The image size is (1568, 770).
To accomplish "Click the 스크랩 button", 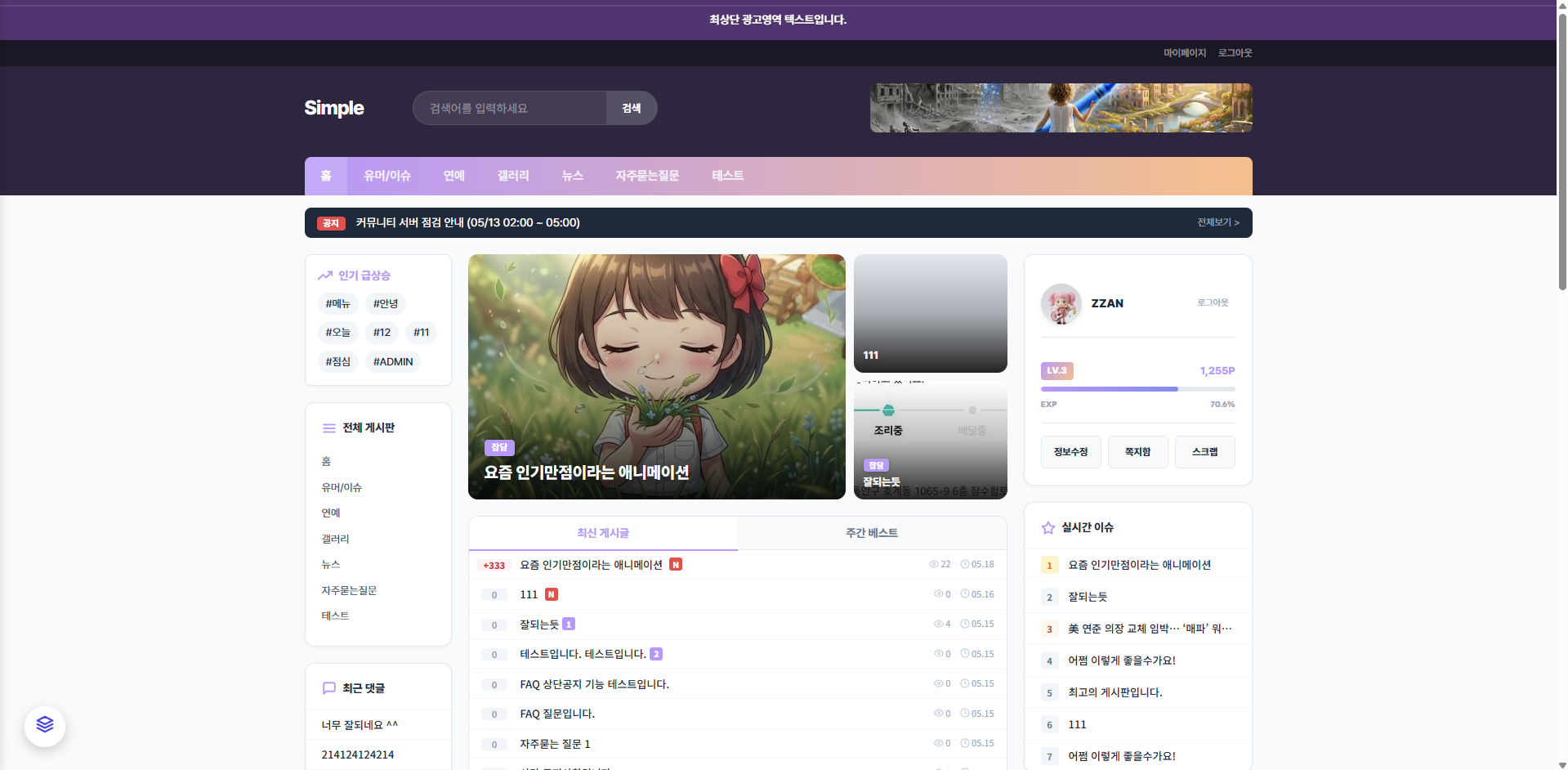I will coord(1205,452).
